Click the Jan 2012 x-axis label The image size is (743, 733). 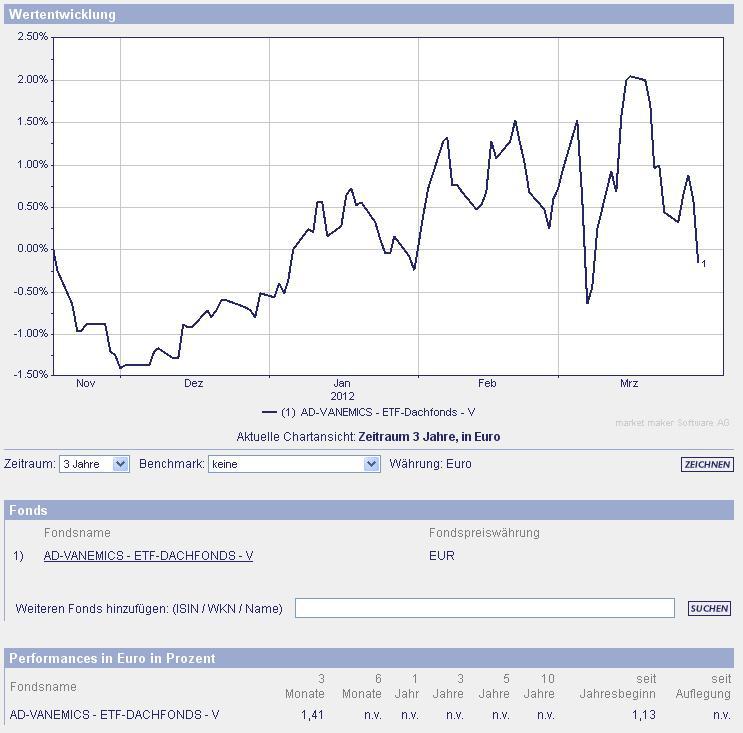342,389
